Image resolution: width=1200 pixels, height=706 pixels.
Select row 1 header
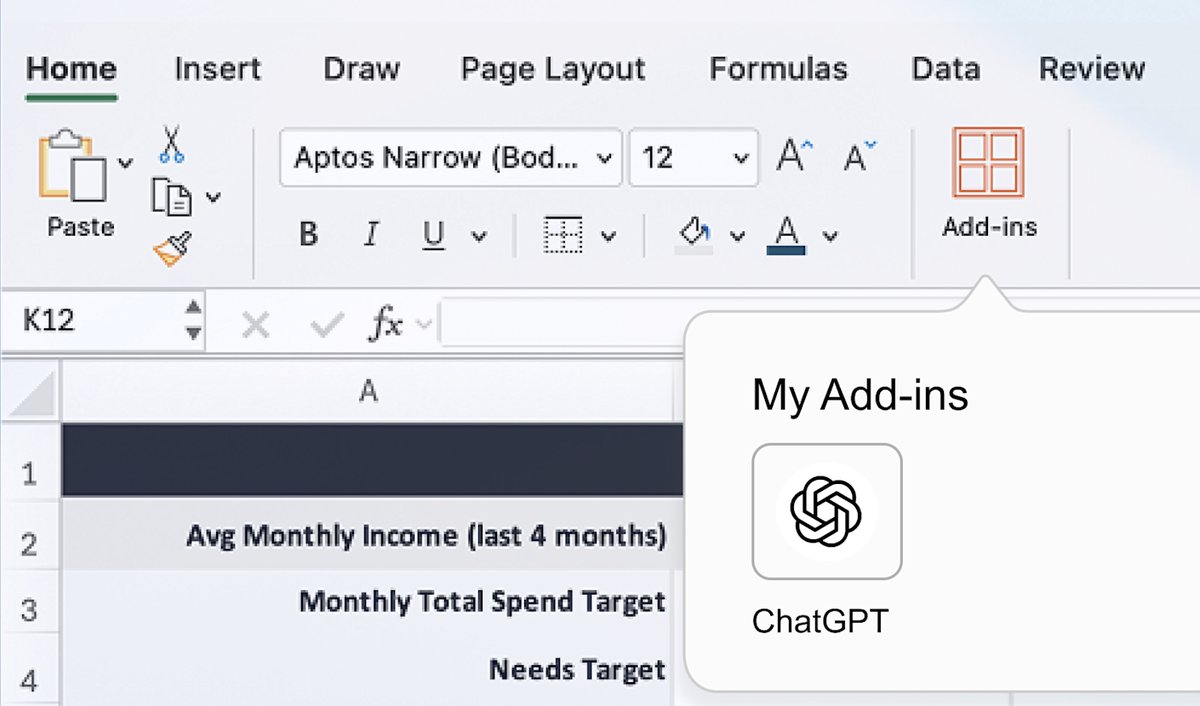pos(30,461)
